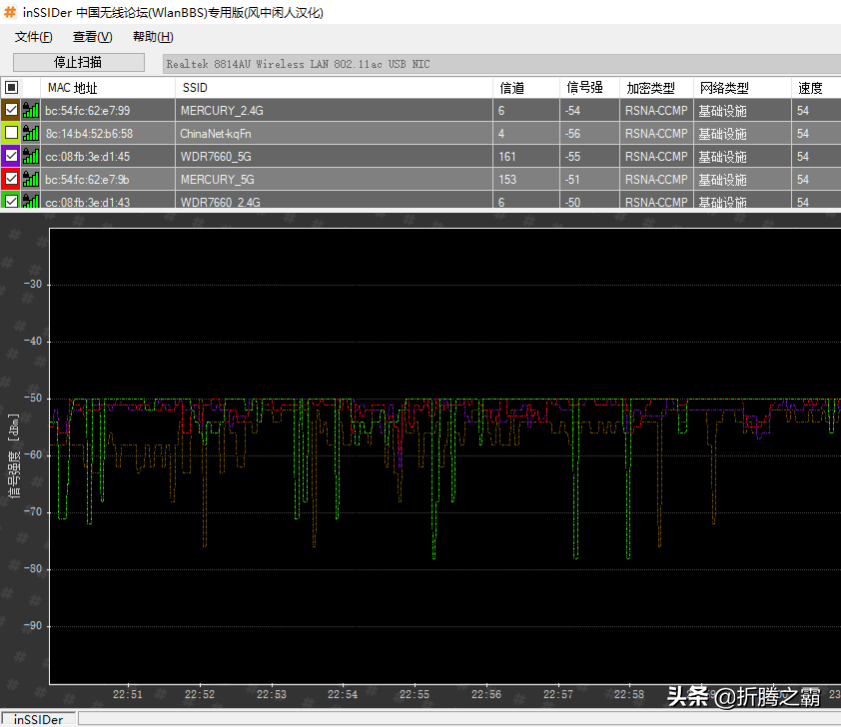Image resolution: width=841 pixels, height=727 pixels.
Task: Click signal icon of WDR7660_5G row
Action: pyautogui.click(x=31, y=156)
